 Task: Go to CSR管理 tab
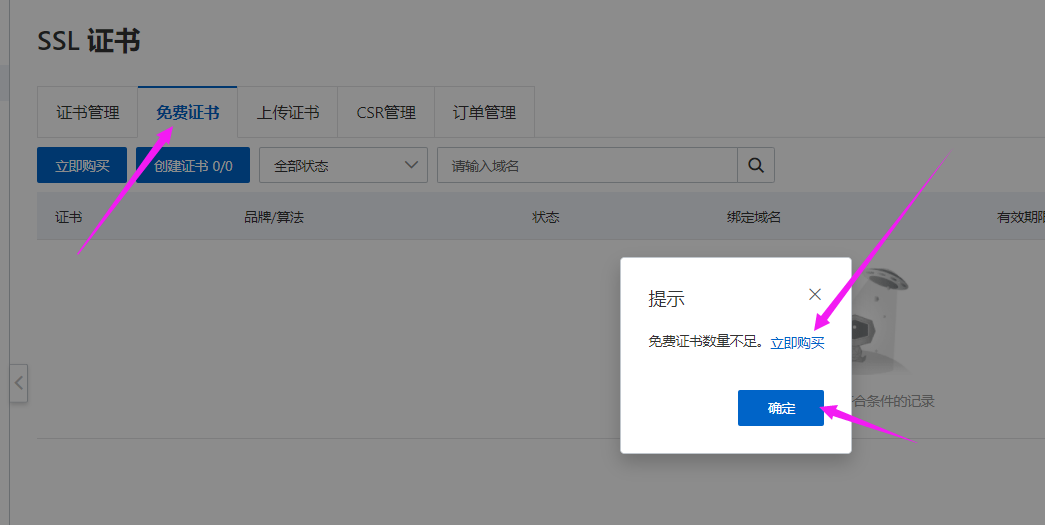pyautogui.click(x=386, y=112)
